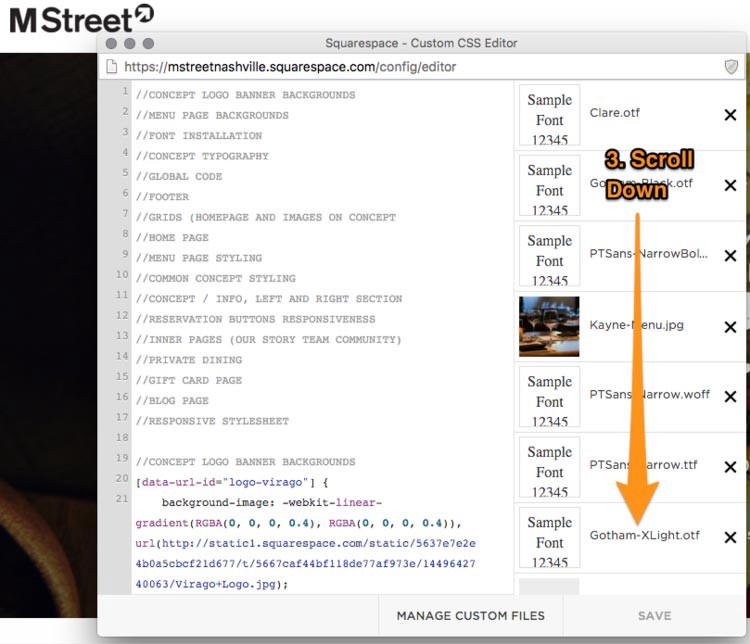Image resolution: width=750 pixels, height=644 pixels.
Task: Click the page icon beside the URL
Action: pos(111,67)
